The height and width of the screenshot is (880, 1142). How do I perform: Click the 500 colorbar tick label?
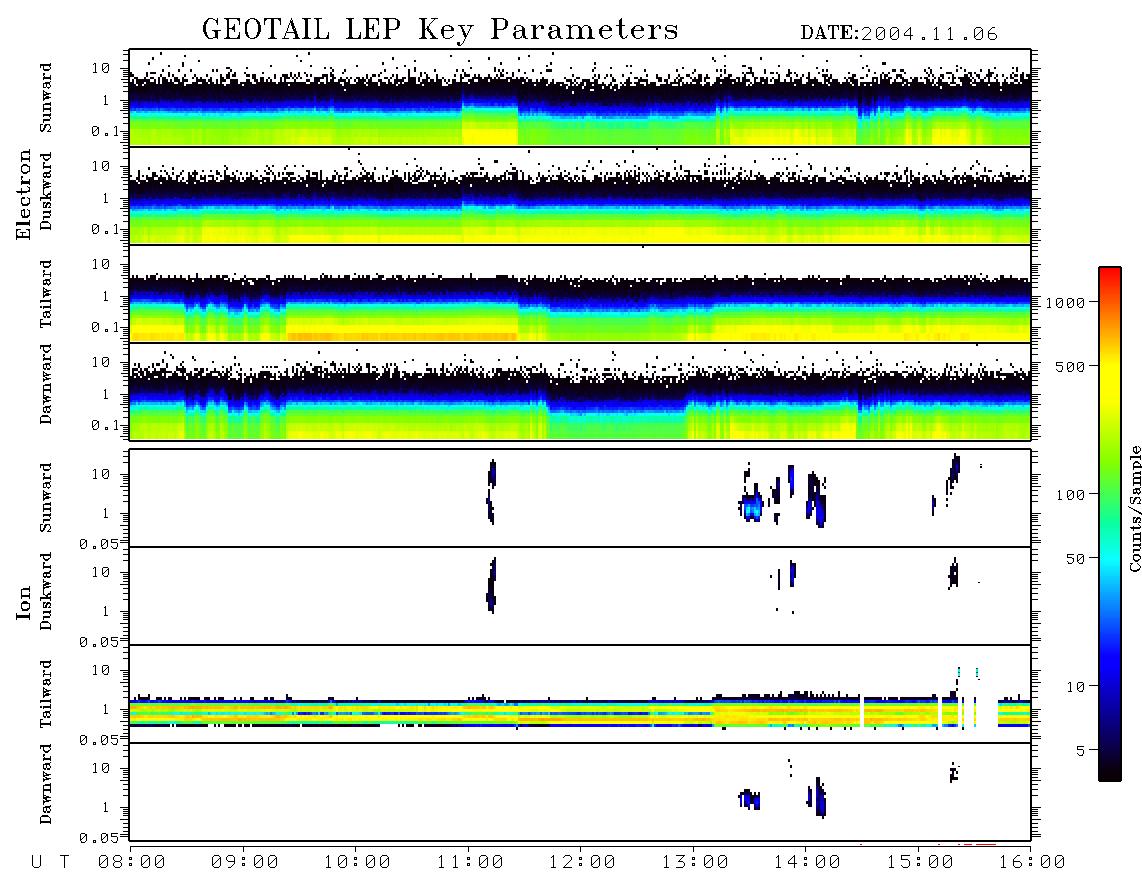tap(1070, 367)
